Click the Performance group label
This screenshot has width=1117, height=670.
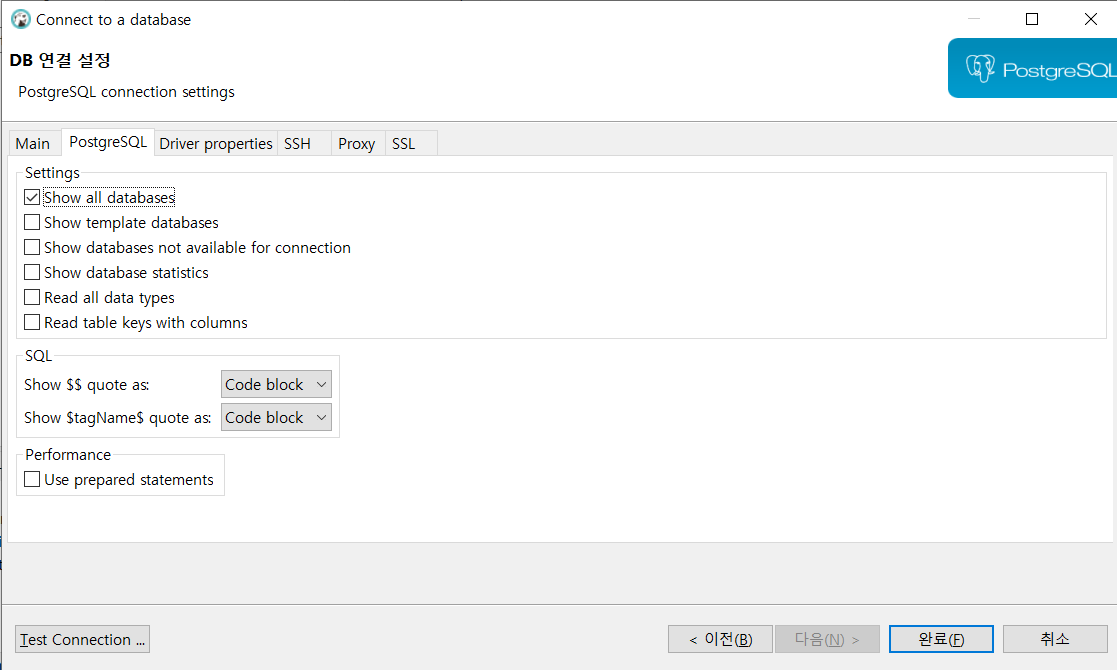(68, 454)
